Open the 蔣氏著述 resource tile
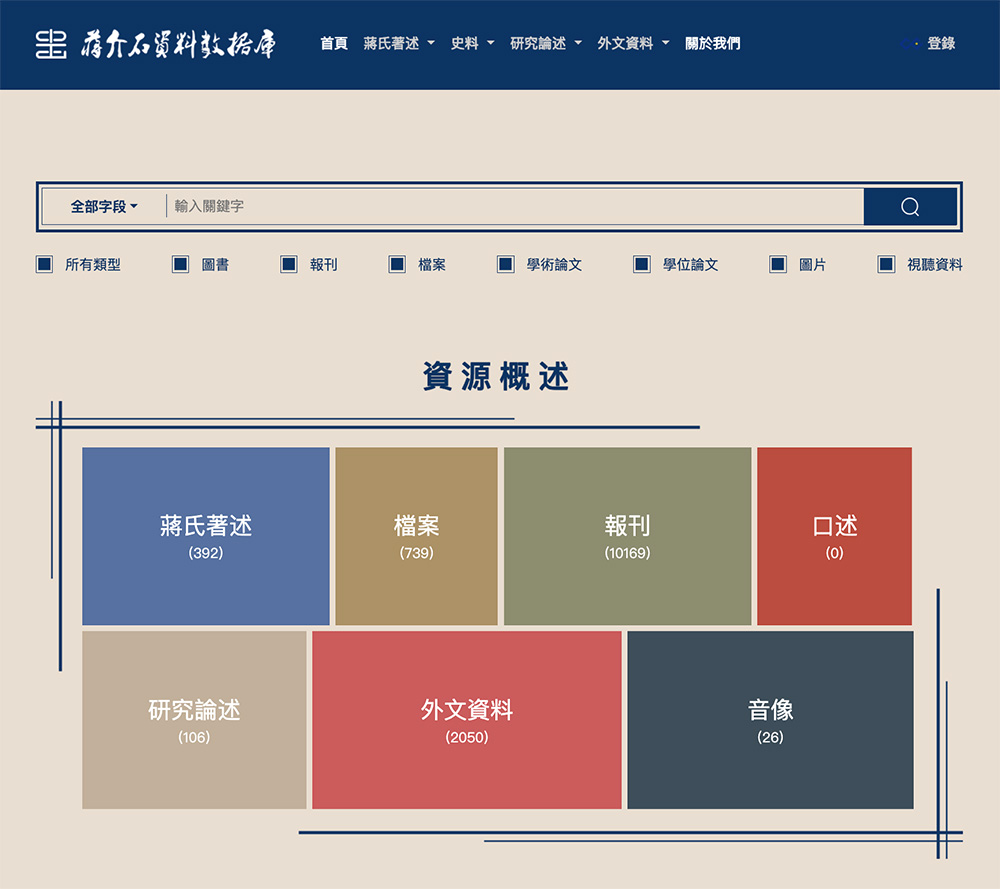1000x889 pixels. [x=205, y=536]
